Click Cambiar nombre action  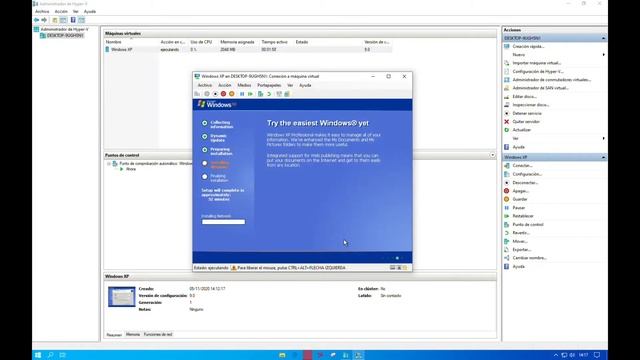(529, 258)
